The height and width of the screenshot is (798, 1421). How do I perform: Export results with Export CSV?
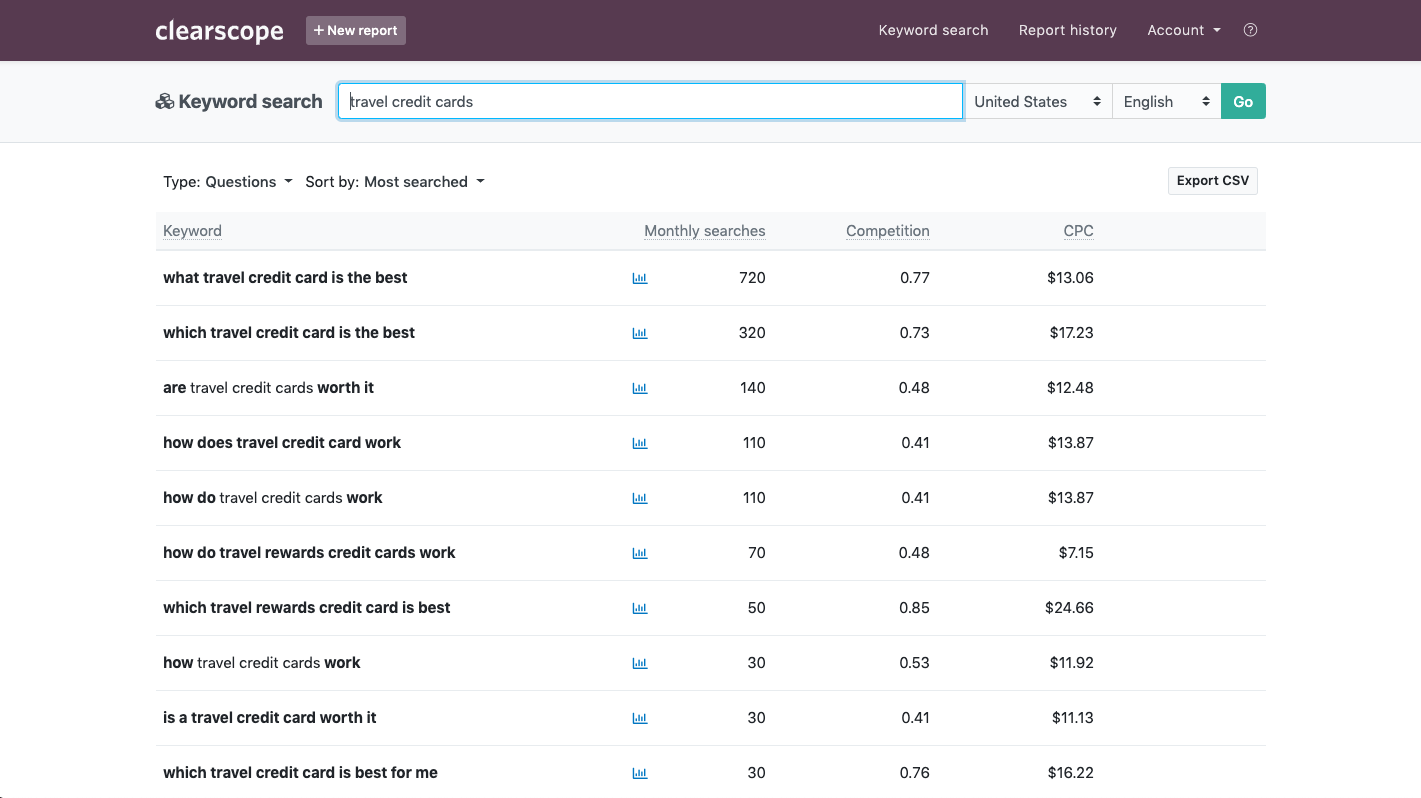pos(1212,181)
